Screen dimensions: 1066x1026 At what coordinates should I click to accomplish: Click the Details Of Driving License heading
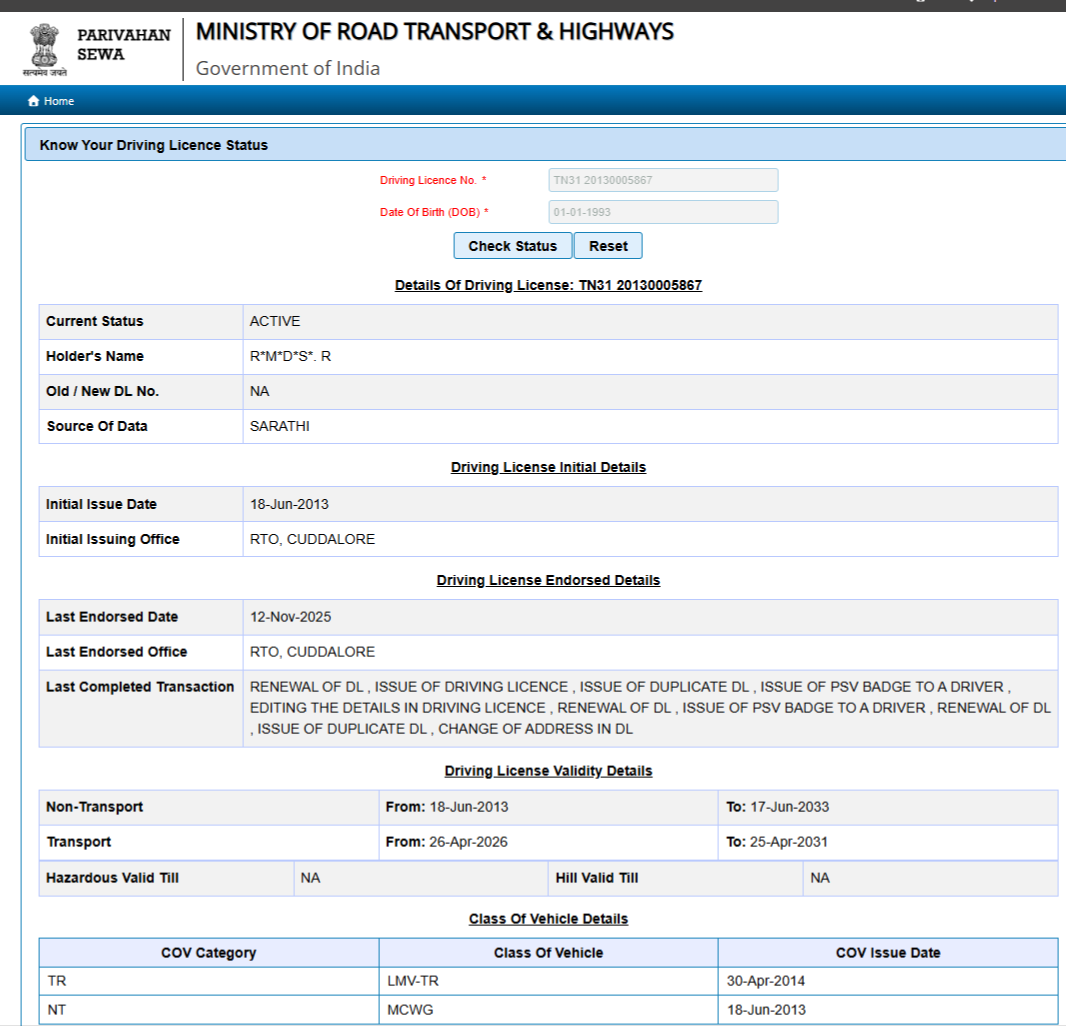(x=548, y=285)
